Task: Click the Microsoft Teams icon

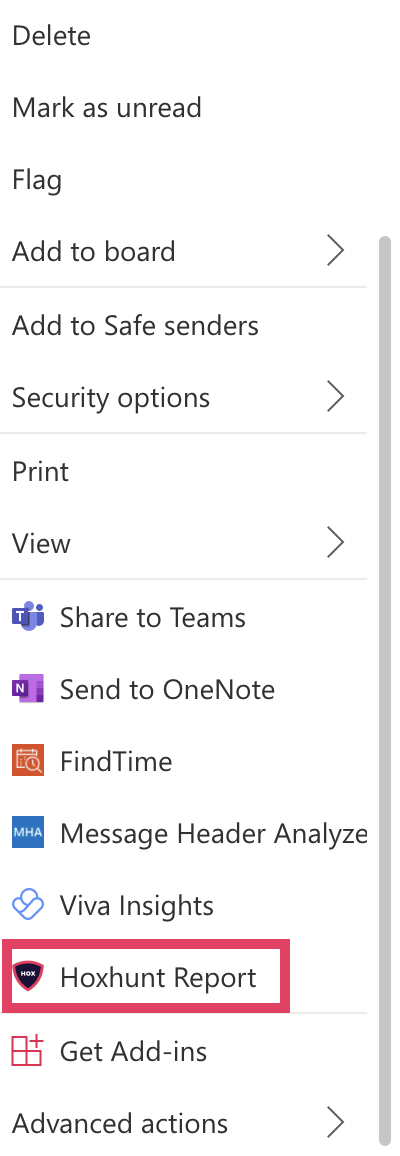Action: 28,617
